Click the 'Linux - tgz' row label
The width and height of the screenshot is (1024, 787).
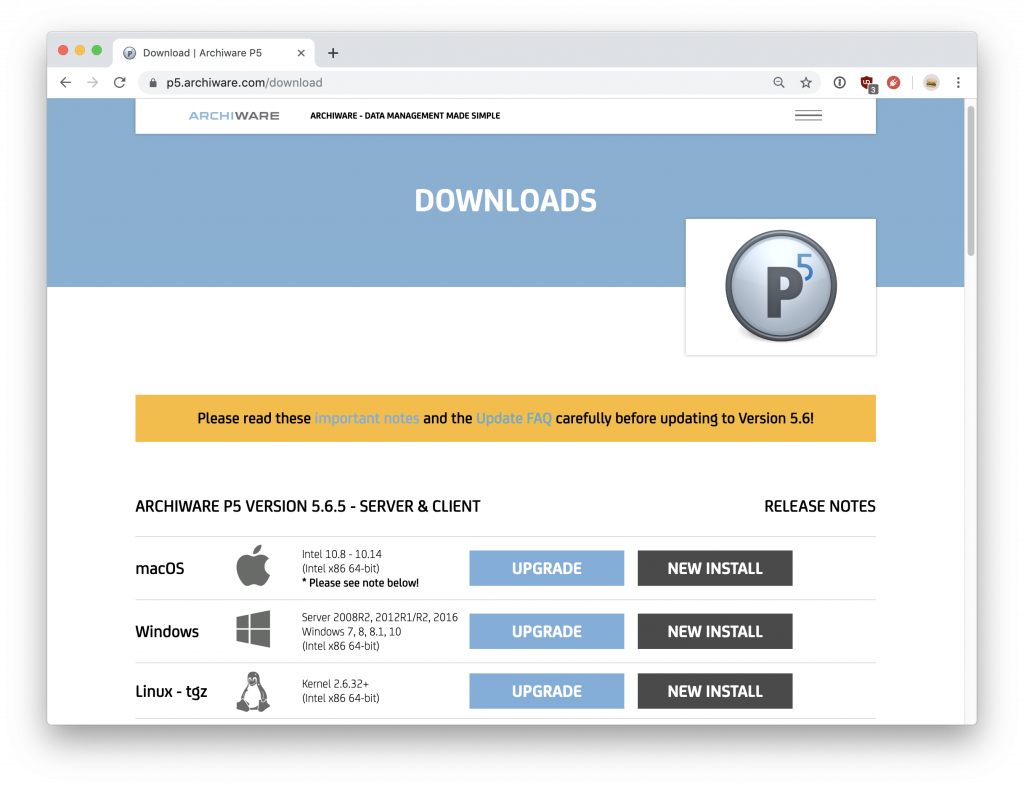point(171,691)
